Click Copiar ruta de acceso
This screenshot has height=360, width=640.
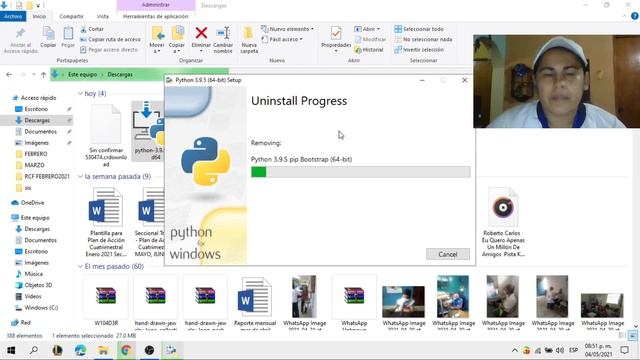[x=110, y=39]
